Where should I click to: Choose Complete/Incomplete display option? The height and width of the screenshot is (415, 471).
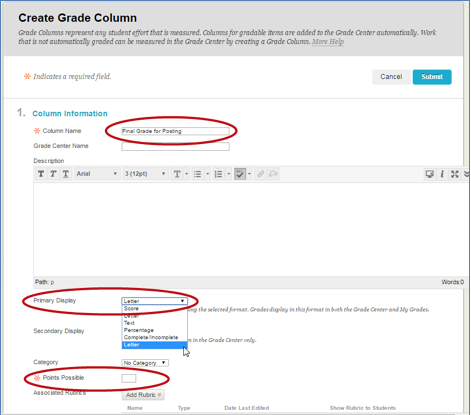(151, 337)
